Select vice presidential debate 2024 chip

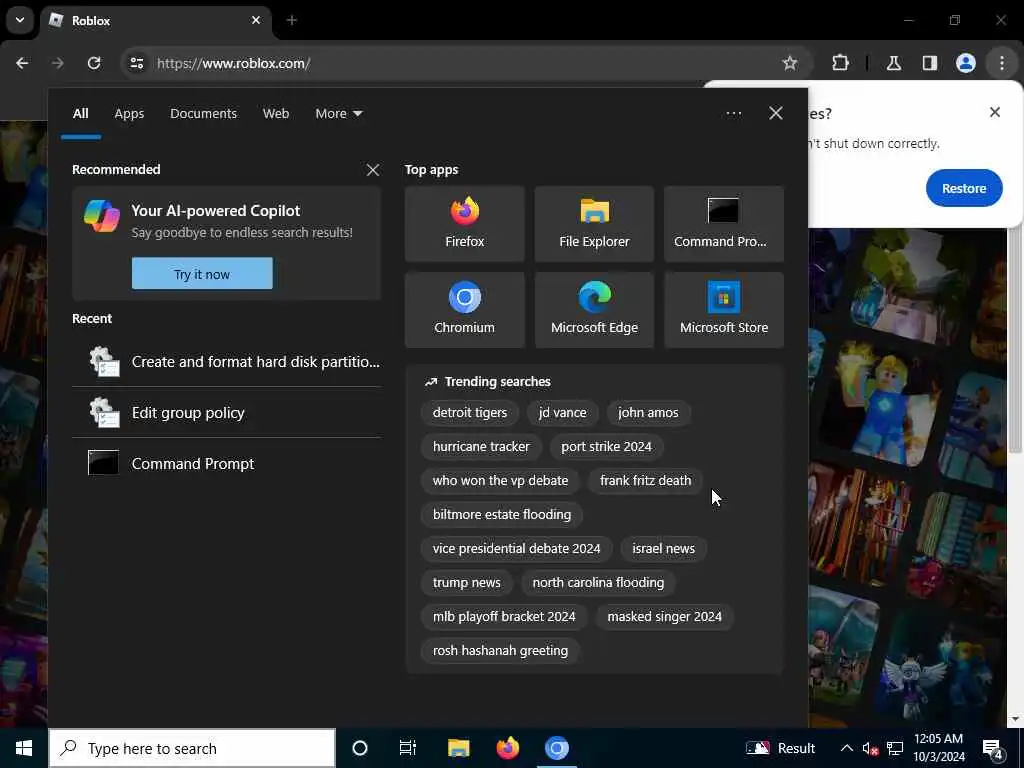pos(516,549)
